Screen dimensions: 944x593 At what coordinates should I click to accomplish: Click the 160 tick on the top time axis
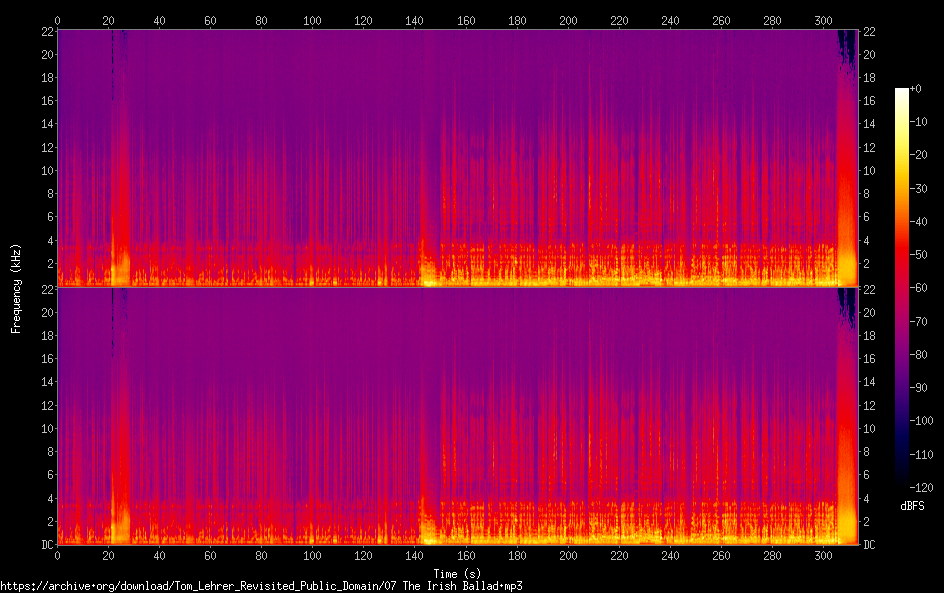coord(465,20)
